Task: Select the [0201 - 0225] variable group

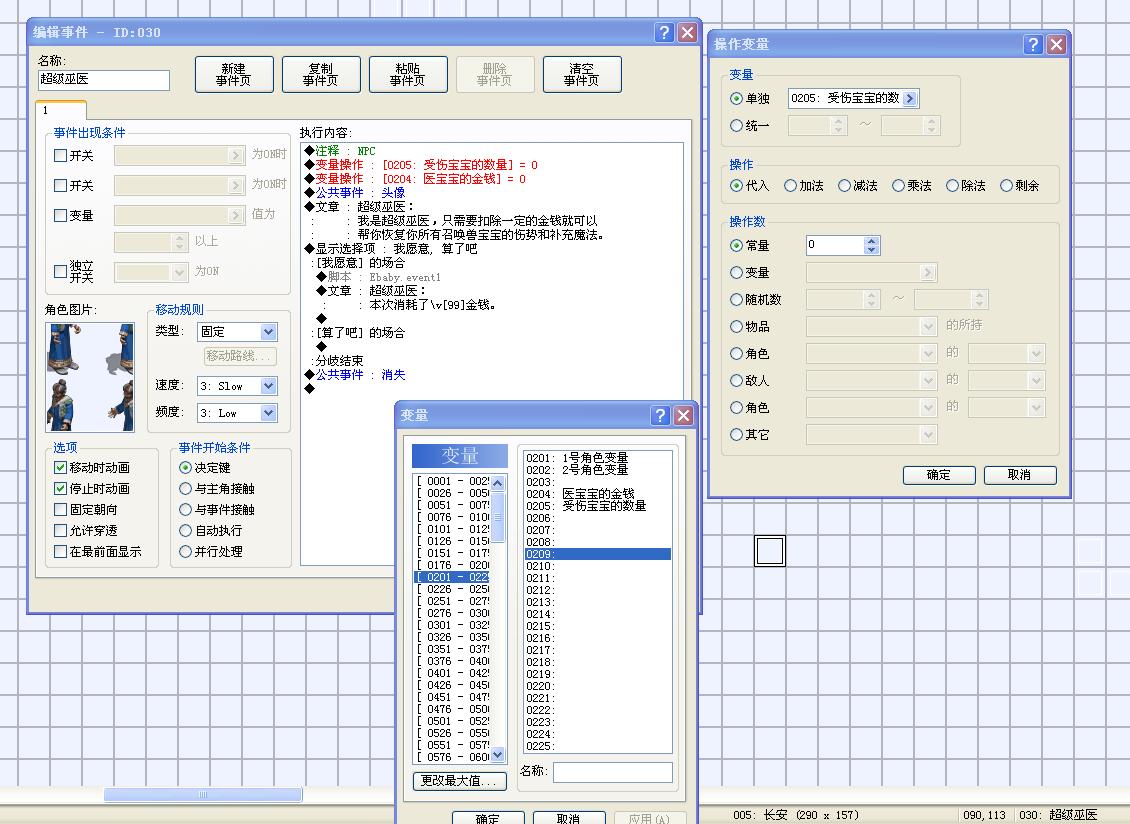Action: point(453,577)
